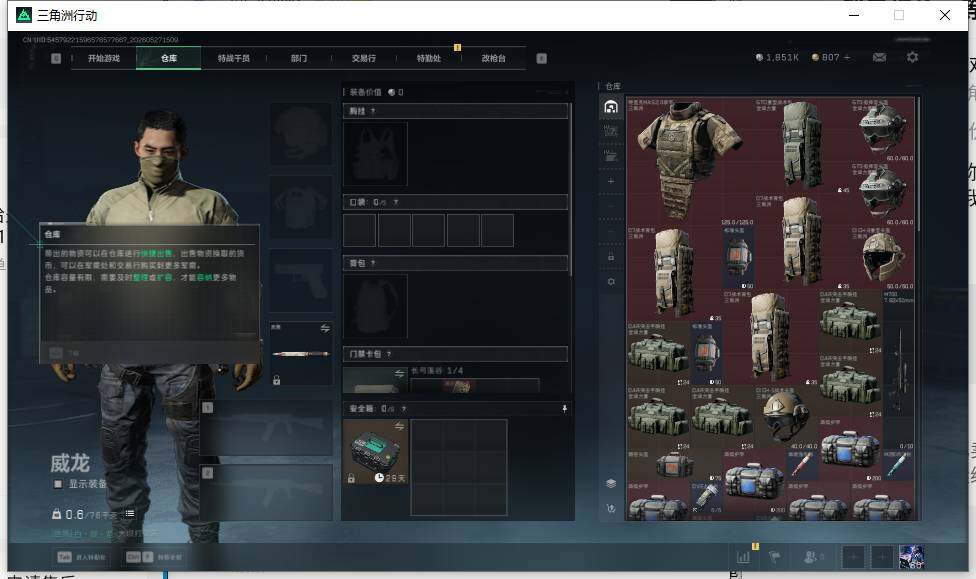
Task: Click the warehouse grid scrollbar
Action: pos(919,164)
